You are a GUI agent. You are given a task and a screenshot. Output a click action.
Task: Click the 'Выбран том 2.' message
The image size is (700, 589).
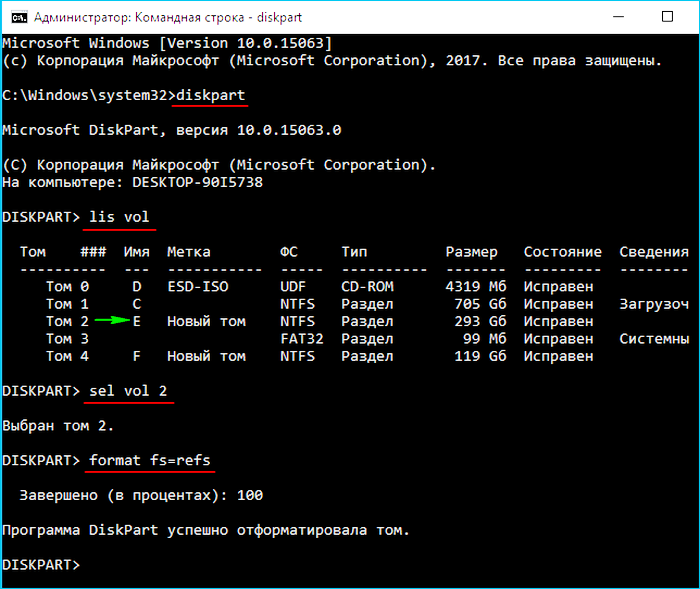tap(58, 425)
